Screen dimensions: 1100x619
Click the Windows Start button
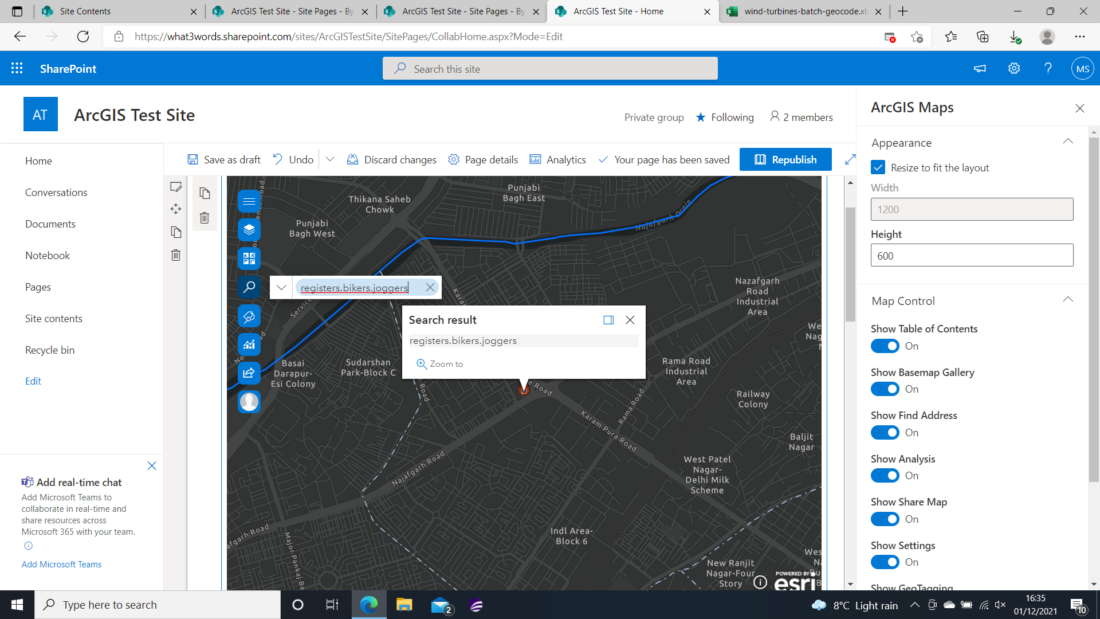coord(17,604)
